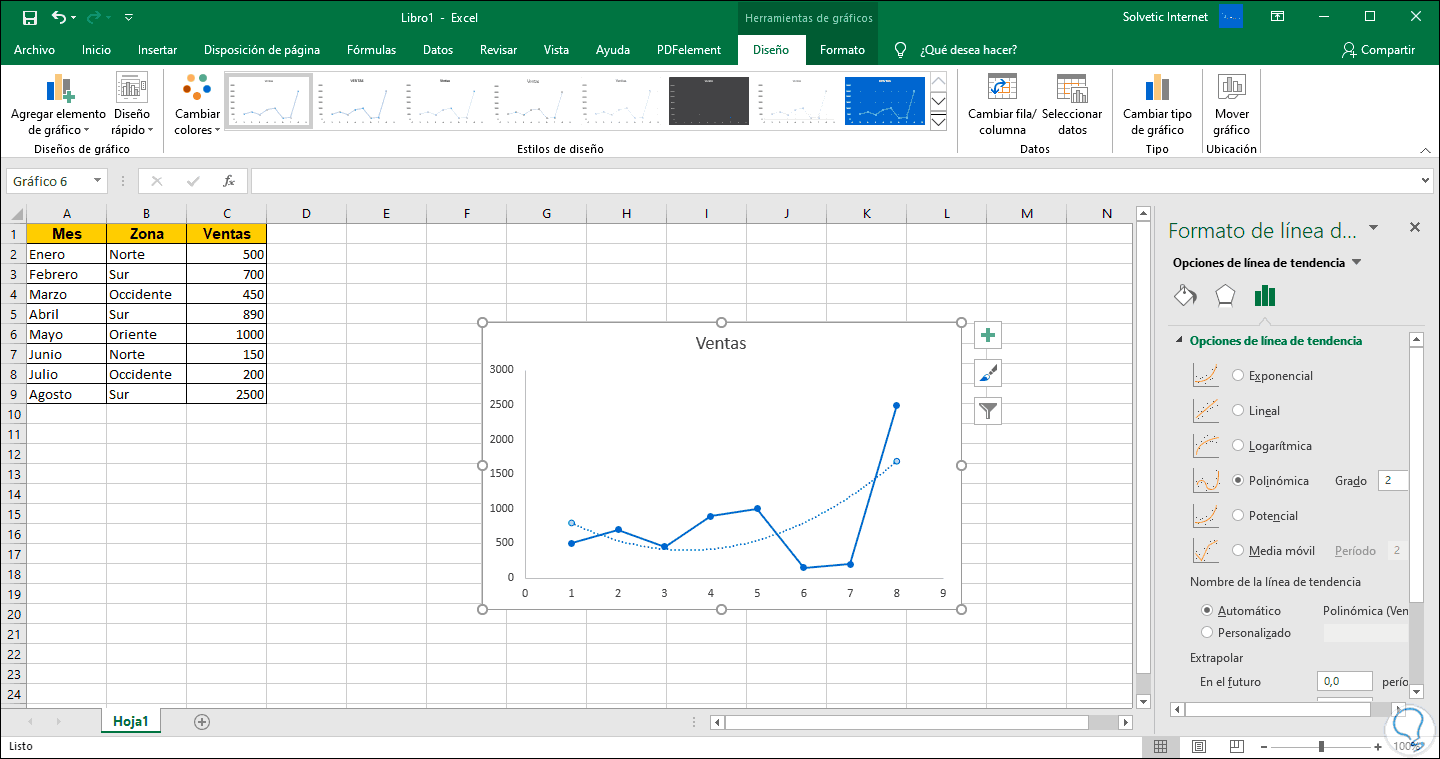Click the Grado degree input field
Screen dimensions: 1440x759
[1393, 481]
